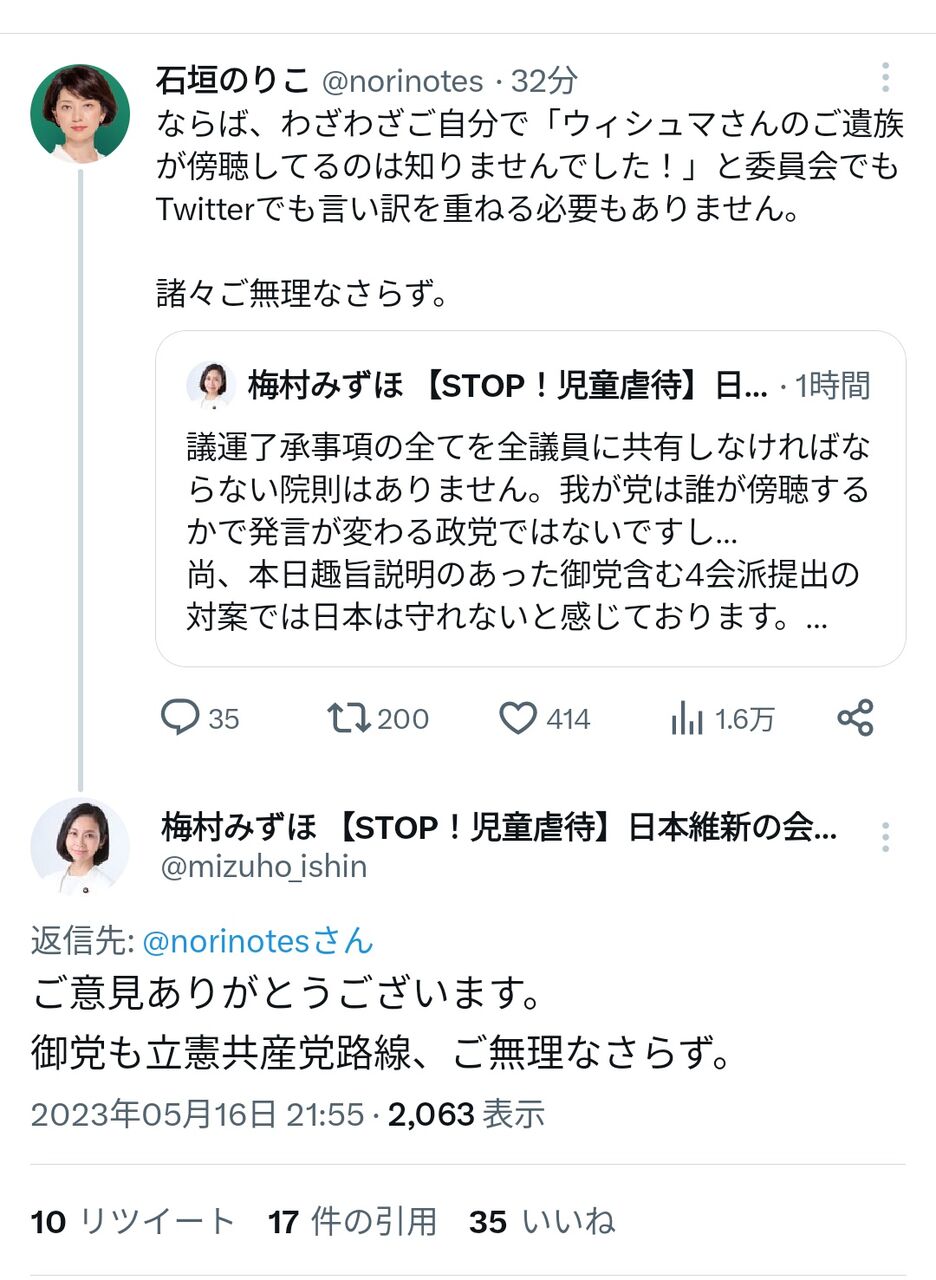
Task: Like the tweet with the 414 heart icon
Action: (518, 718)
